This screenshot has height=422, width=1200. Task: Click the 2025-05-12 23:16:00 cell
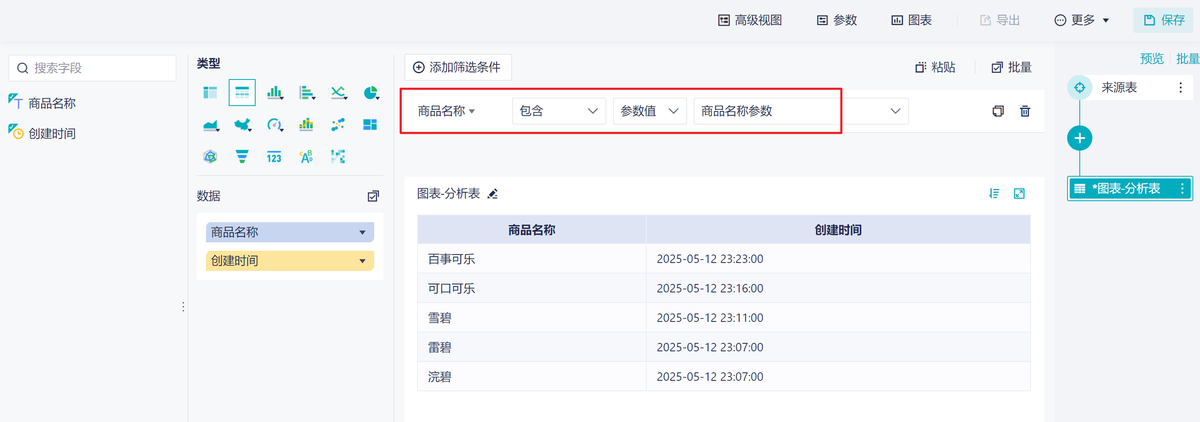[838, 288]
